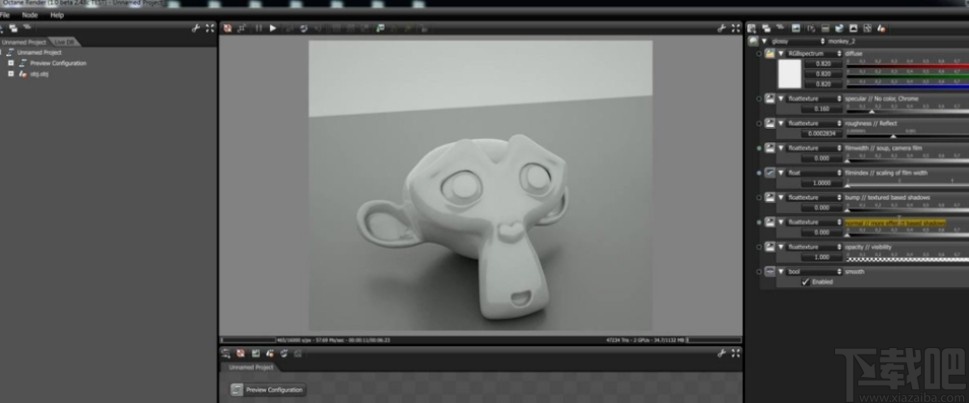Toggle the circle pin beside filmindex

click(x=759, y=173)
